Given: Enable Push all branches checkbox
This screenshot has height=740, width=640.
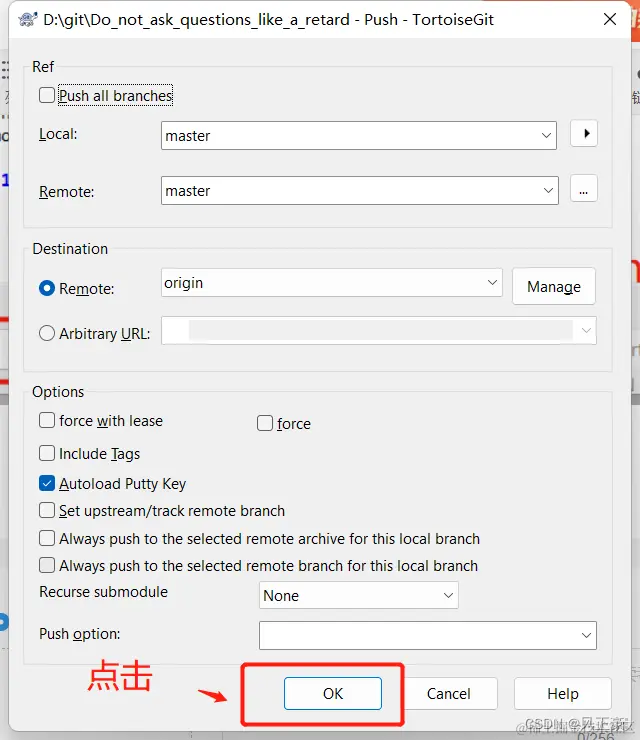Looking at the screenshot, I should [x=47, y=95].
